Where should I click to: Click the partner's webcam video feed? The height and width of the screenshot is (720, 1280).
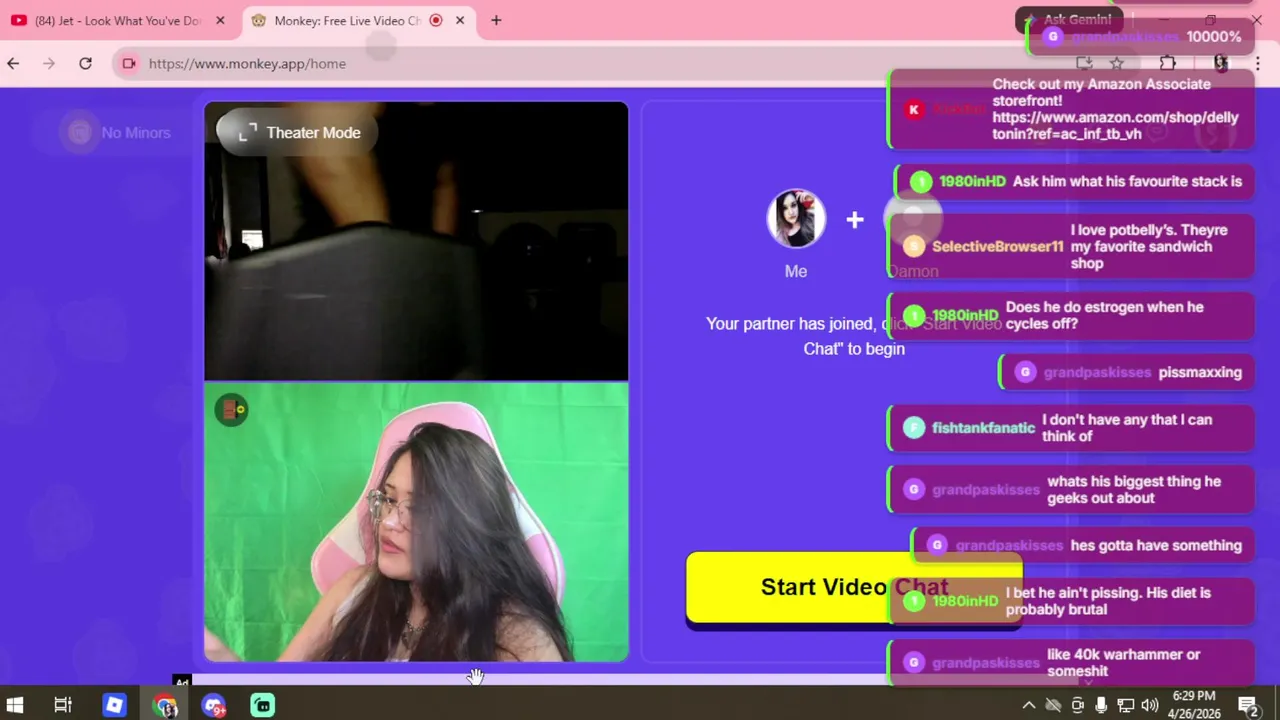416,241
